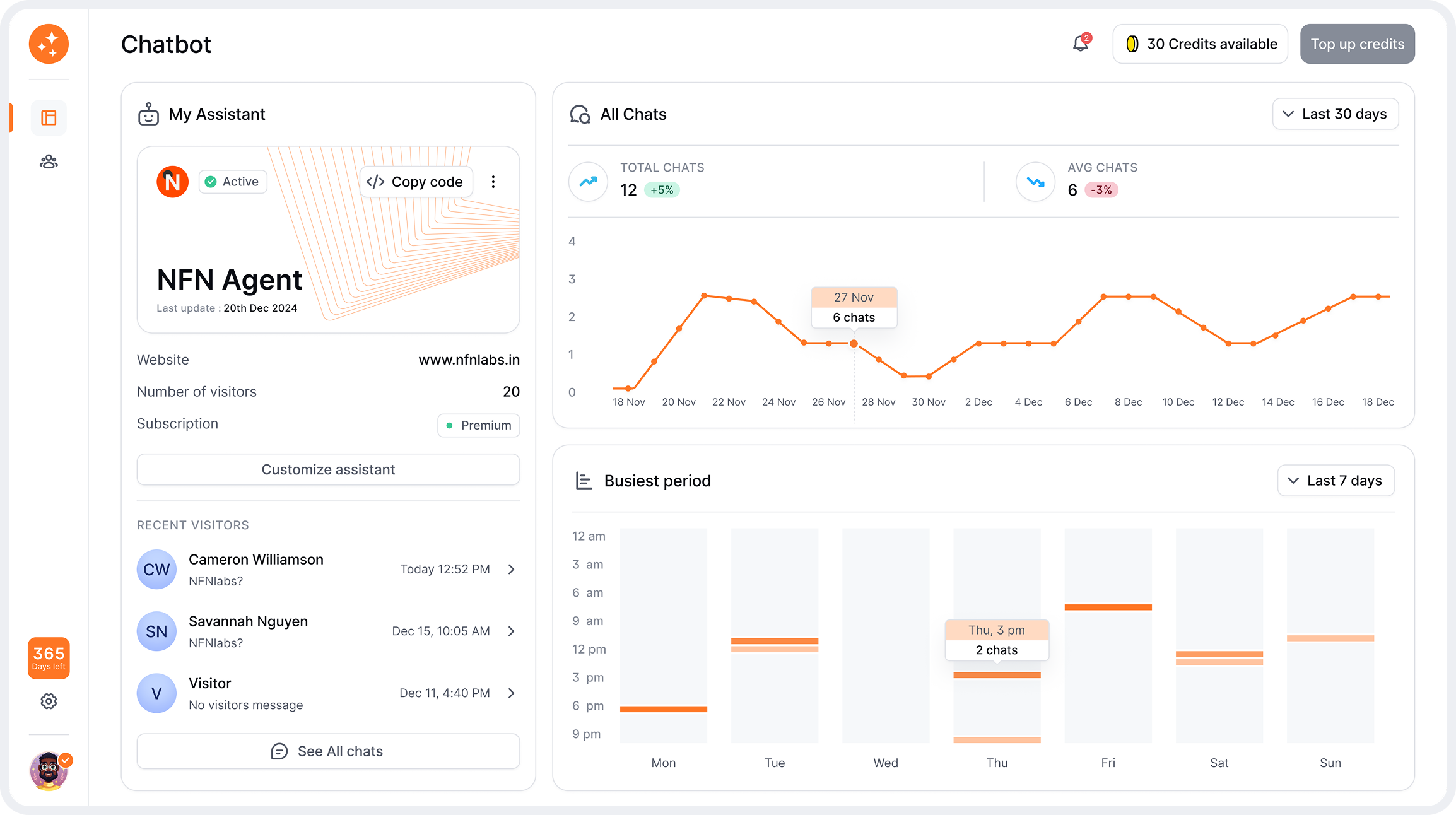Open settings gear in sidebar

click(49, 701)
